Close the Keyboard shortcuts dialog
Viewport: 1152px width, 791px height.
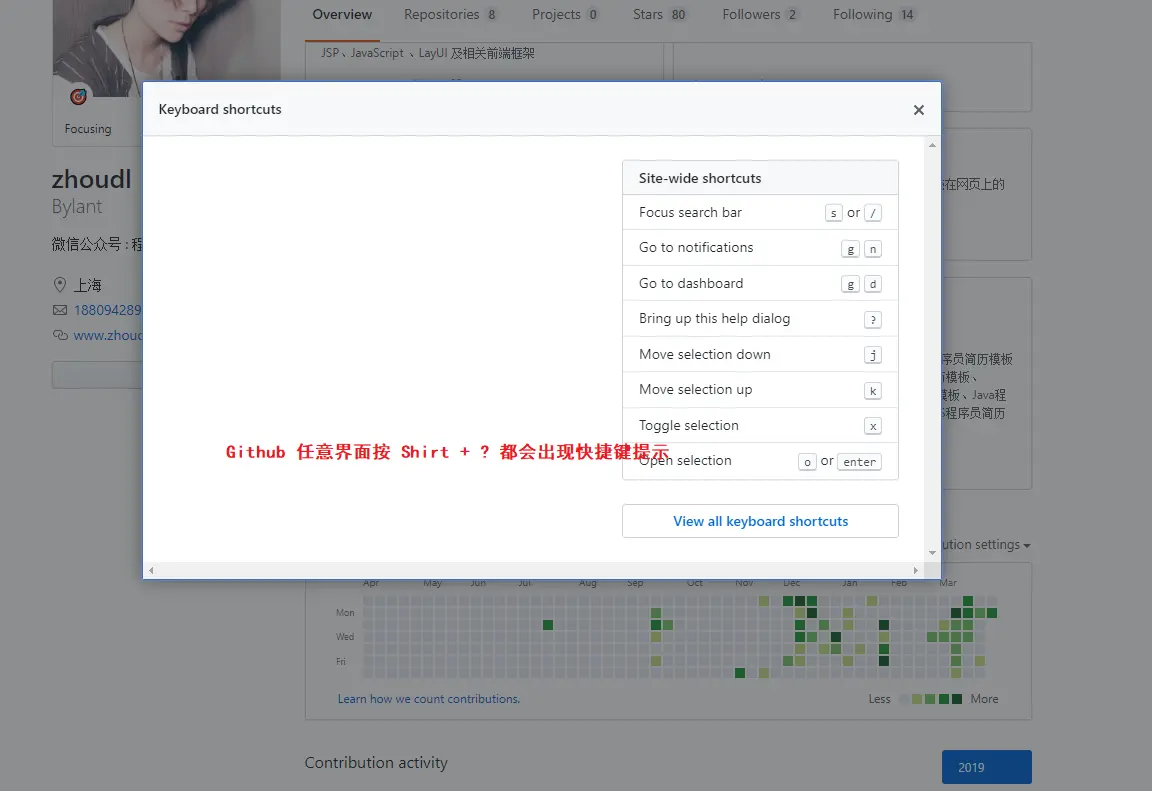[918, 109]
